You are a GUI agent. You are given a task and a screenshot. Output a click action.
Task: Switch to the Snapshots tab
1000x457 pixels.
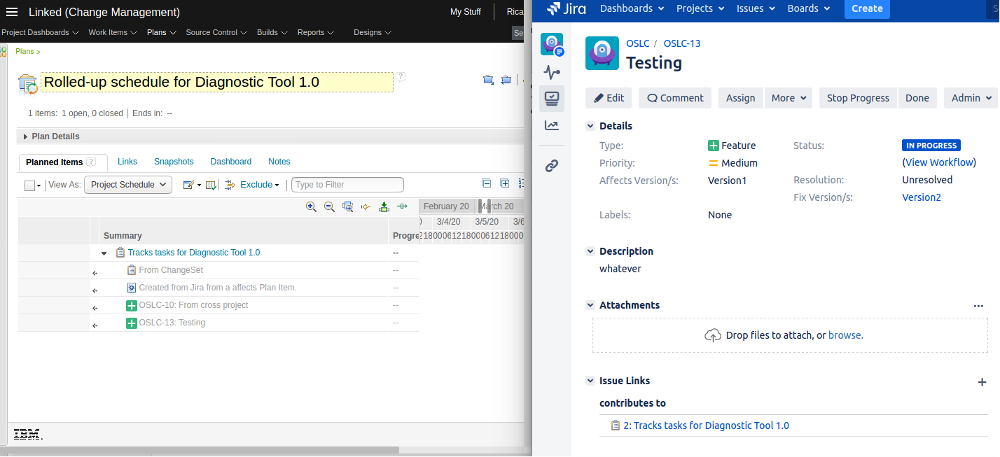(x=173, y=162)
